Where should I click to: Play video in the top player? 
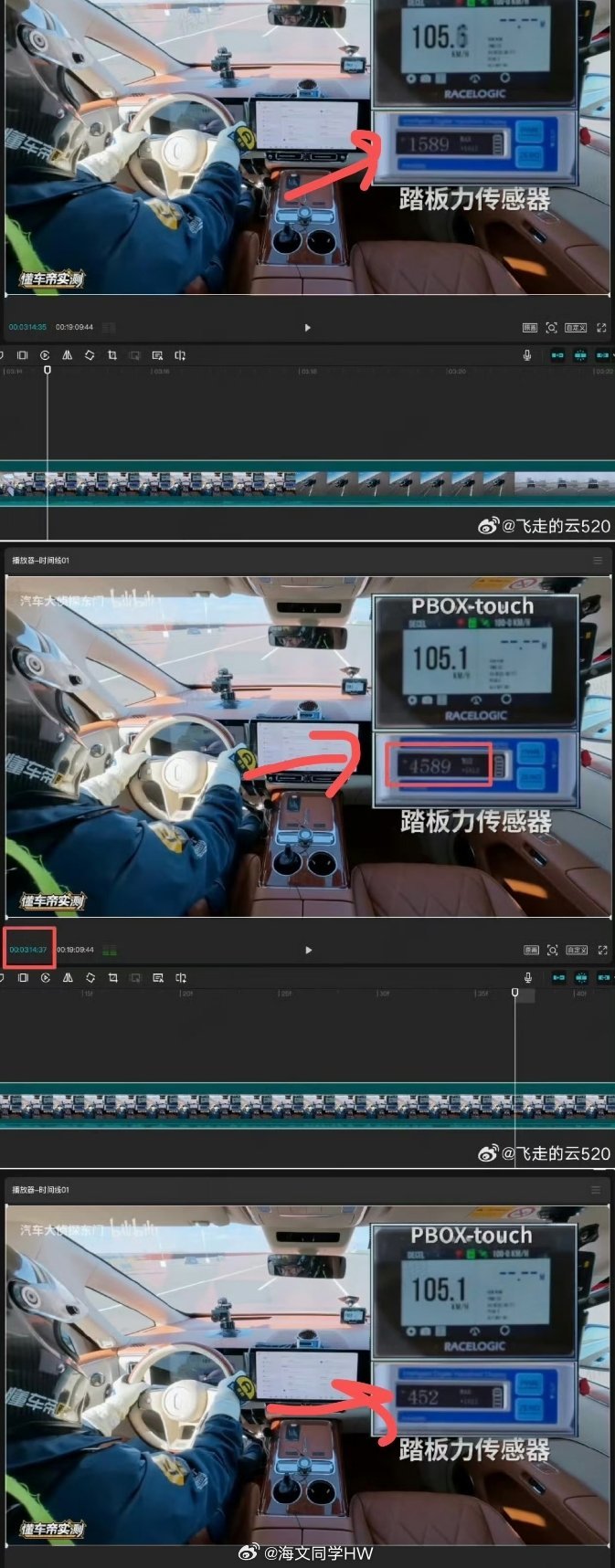point(307,327)
